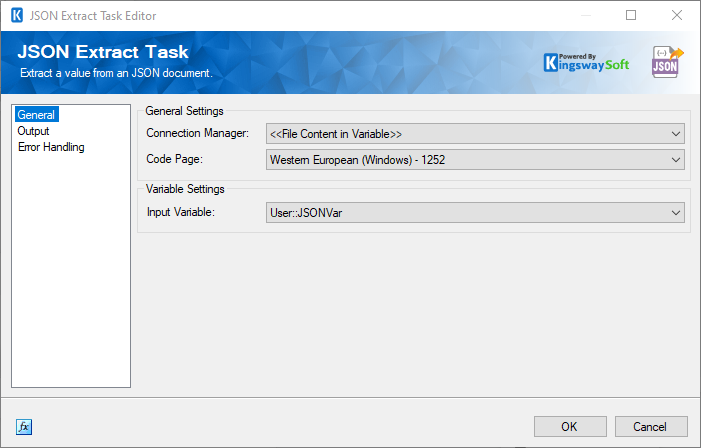Click the Cancel button
This screenshot has height=448, width=701.
point(651,427)
